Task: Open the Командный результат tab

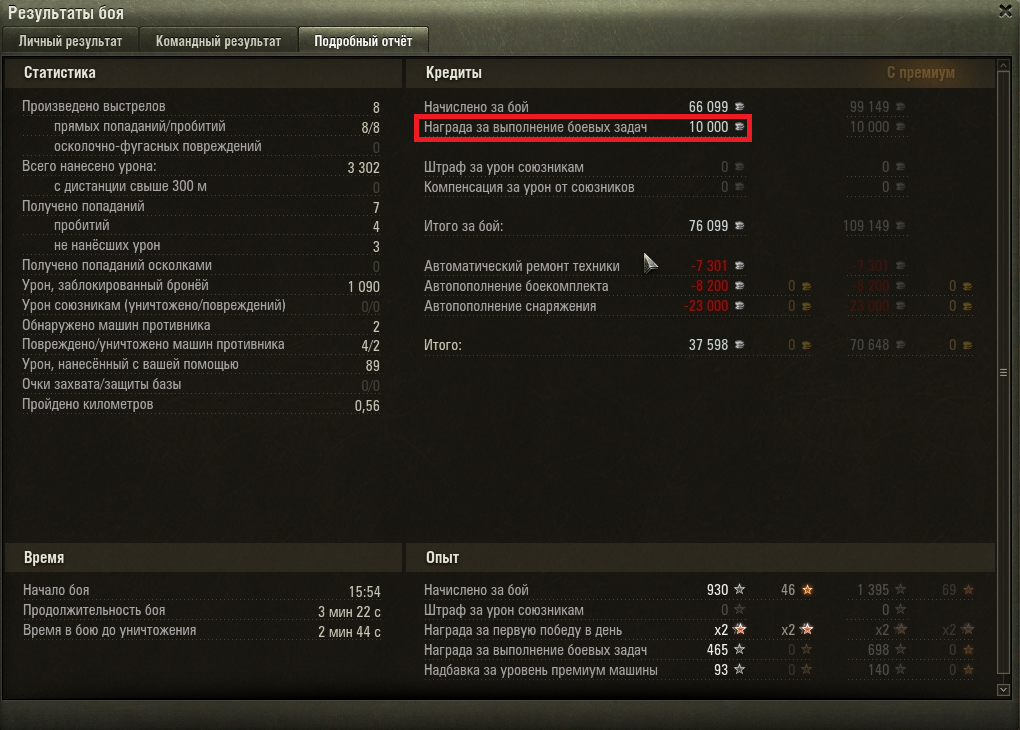Action: pyautogui.click(x=218, y=40)
